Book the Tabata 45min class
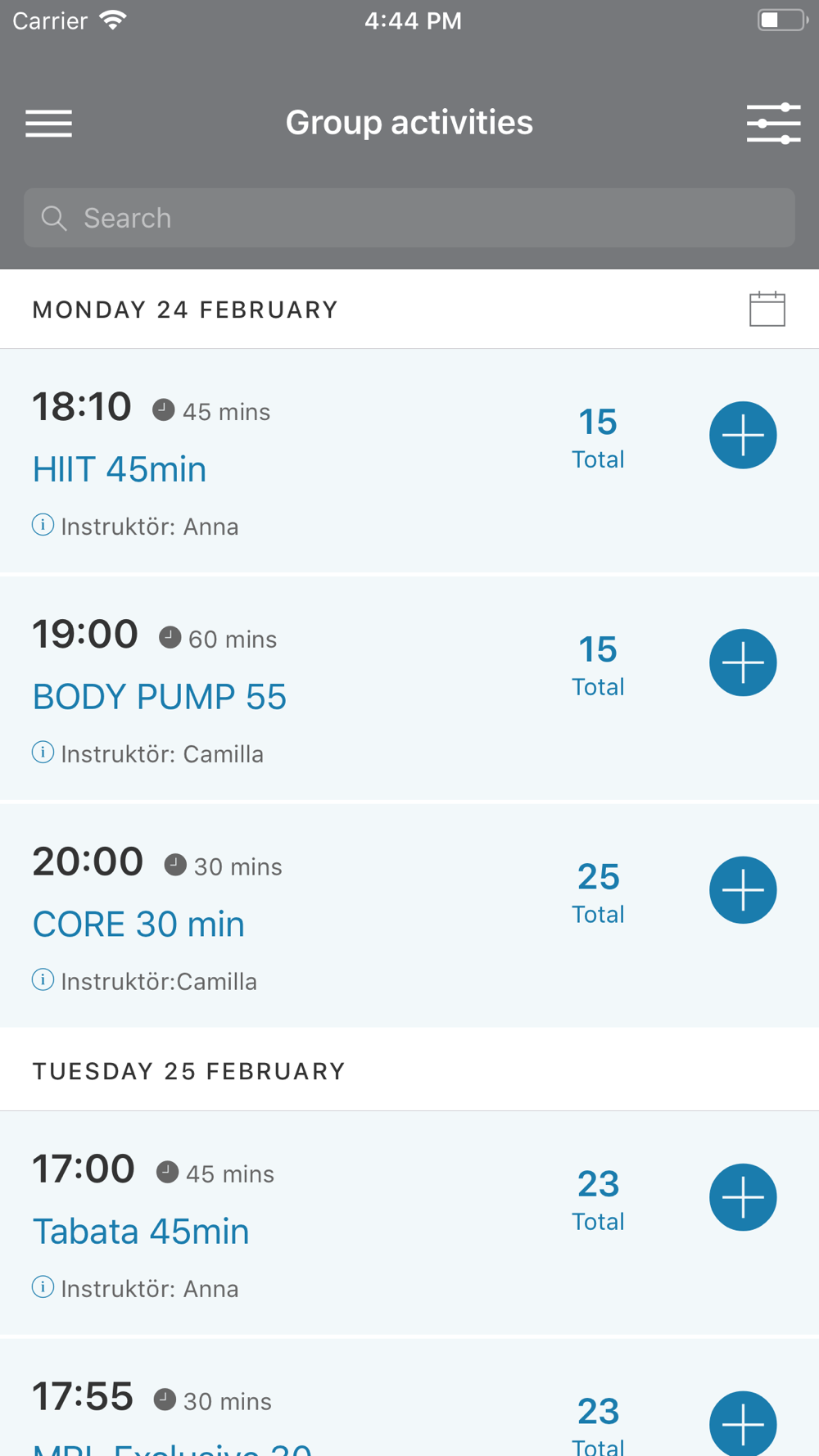 (x=743, y=1197)
